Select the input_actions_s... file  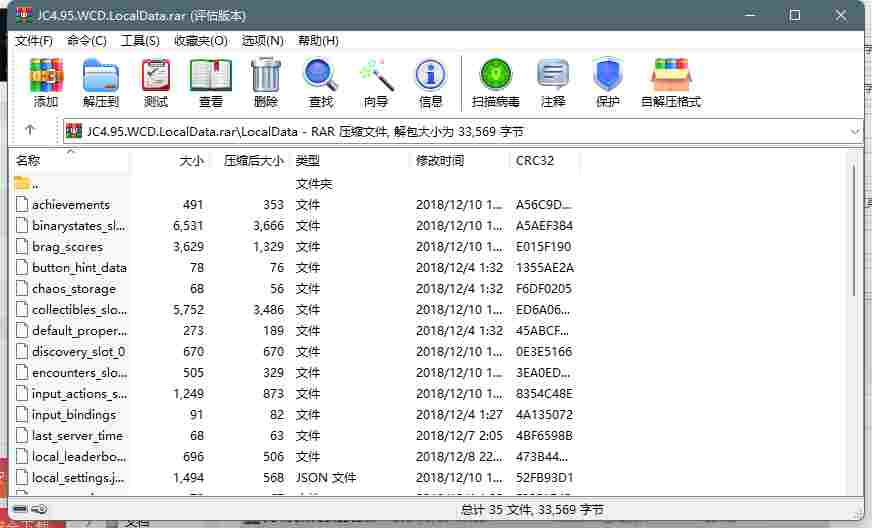click(x=79, y=393)
